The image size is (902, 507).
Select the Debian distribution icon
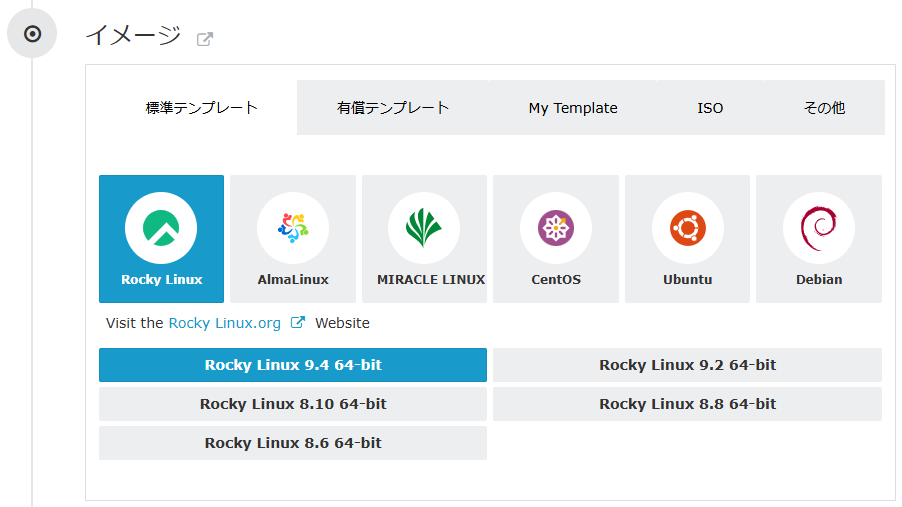click(819, 238)
